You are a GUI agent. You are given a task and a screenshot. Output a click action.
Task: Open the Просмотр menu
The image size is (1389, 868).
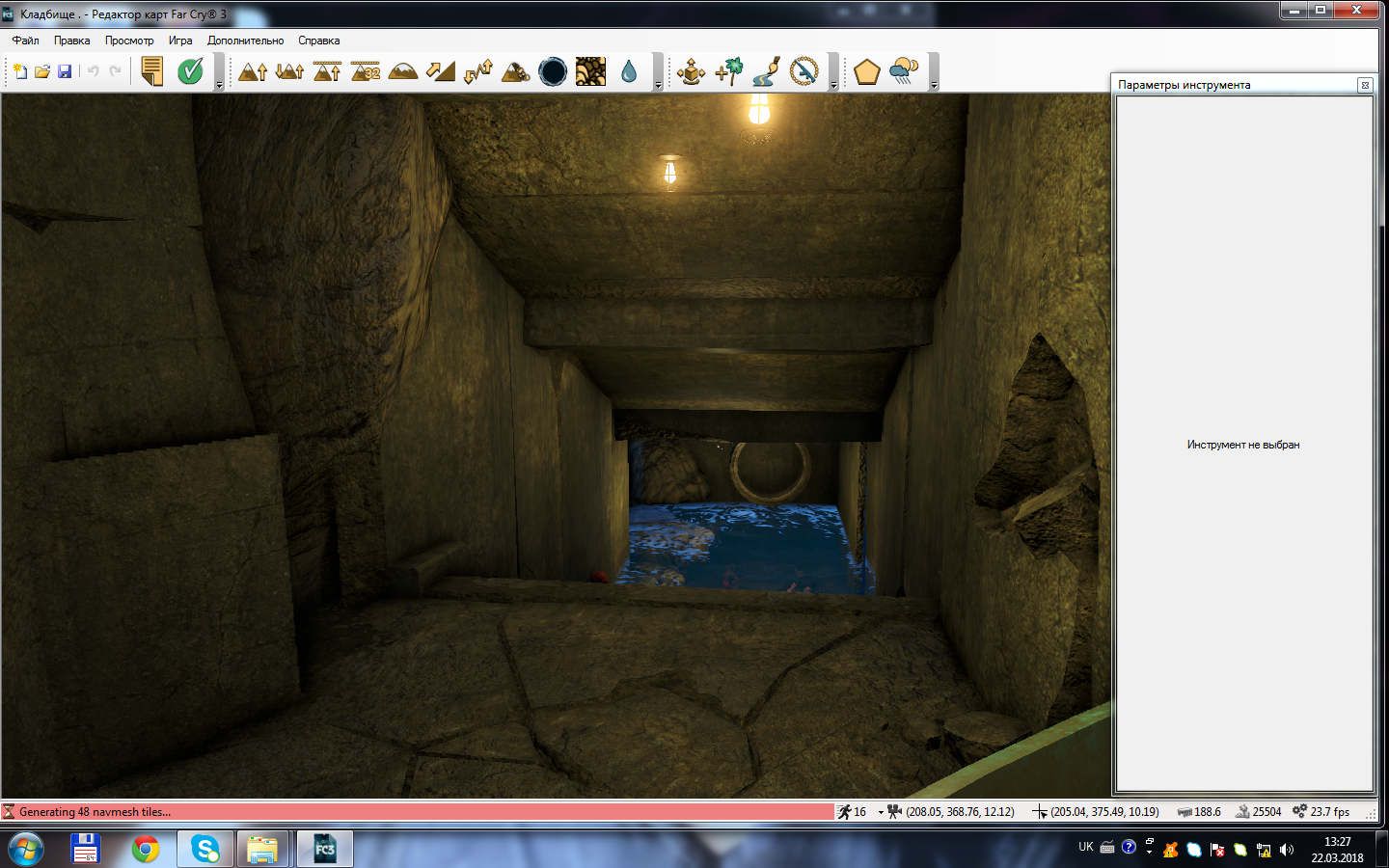(x=129, y=41)
